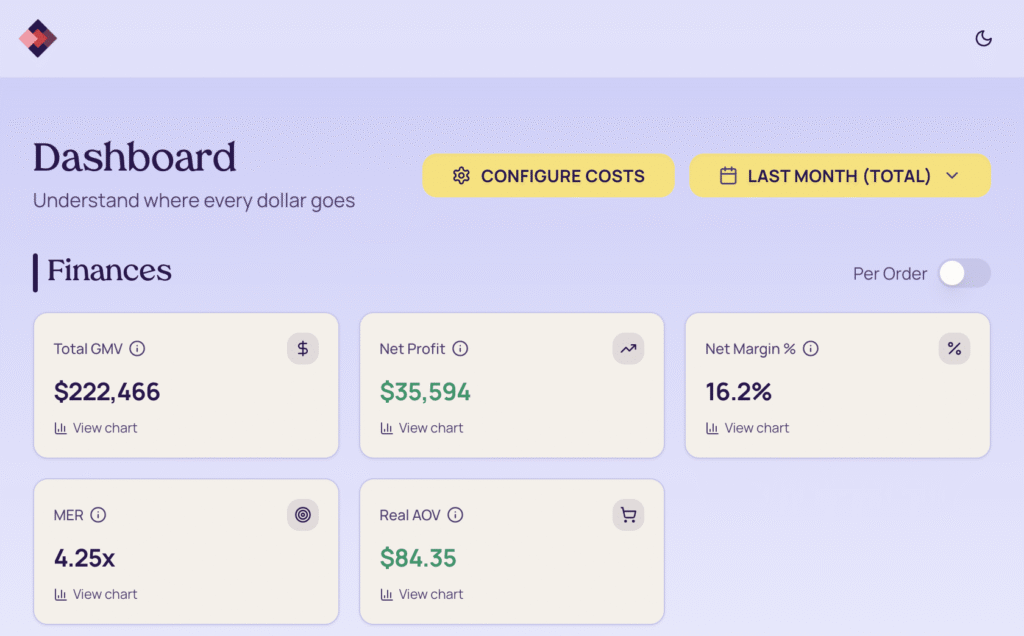View chart for Total GMV
The image size is (1024, 636).
tap(96, 428)
